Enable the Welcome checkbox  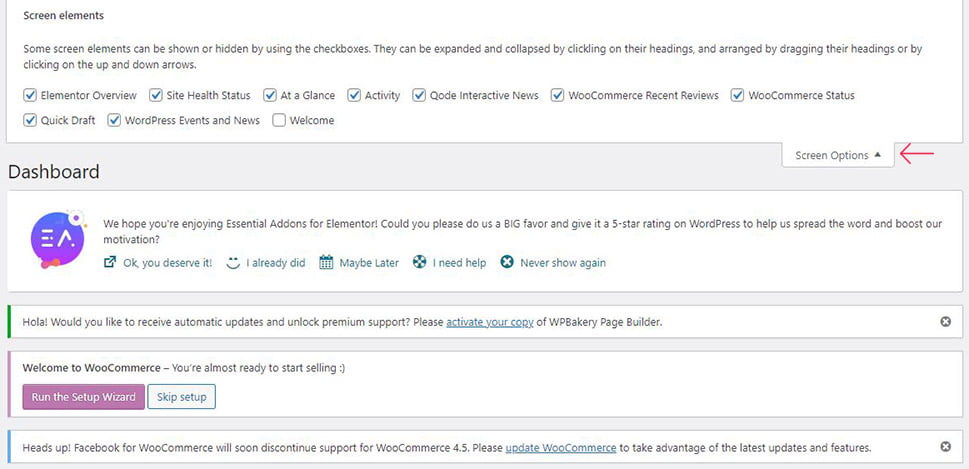click(279, 120)
